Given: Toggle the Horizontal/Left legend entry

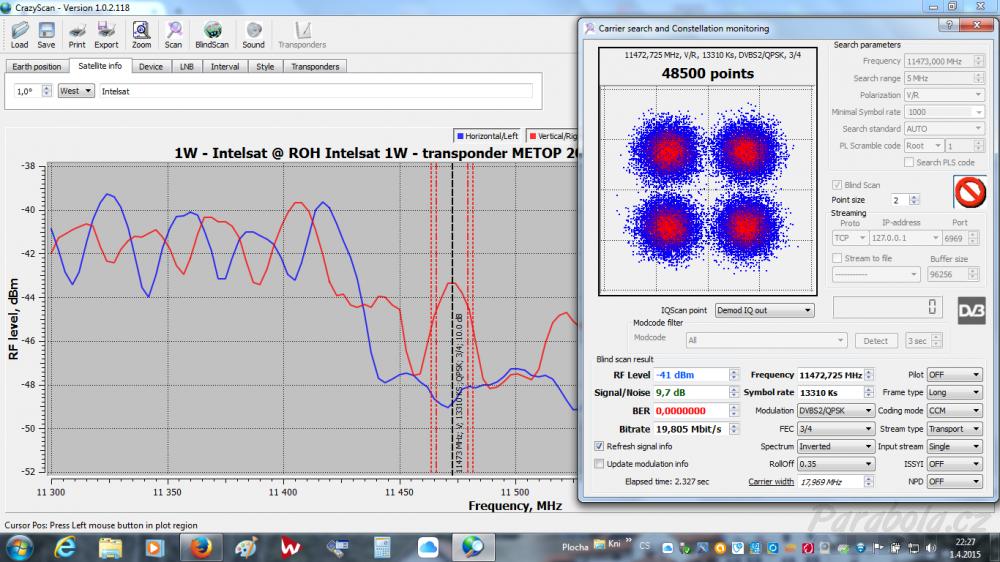Looking at the screenshot, I should click(488, 136).
